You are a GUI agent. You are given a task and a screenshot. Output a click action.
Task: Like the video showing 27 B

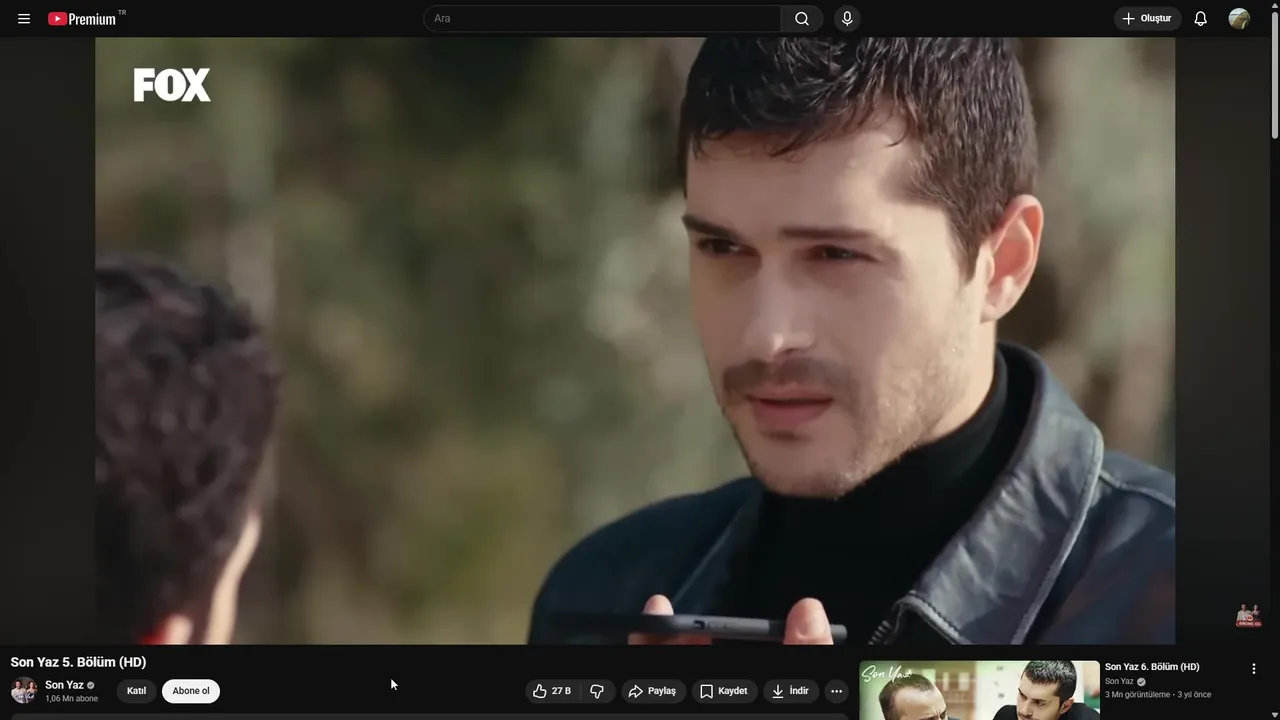click(x=552, y=691)
